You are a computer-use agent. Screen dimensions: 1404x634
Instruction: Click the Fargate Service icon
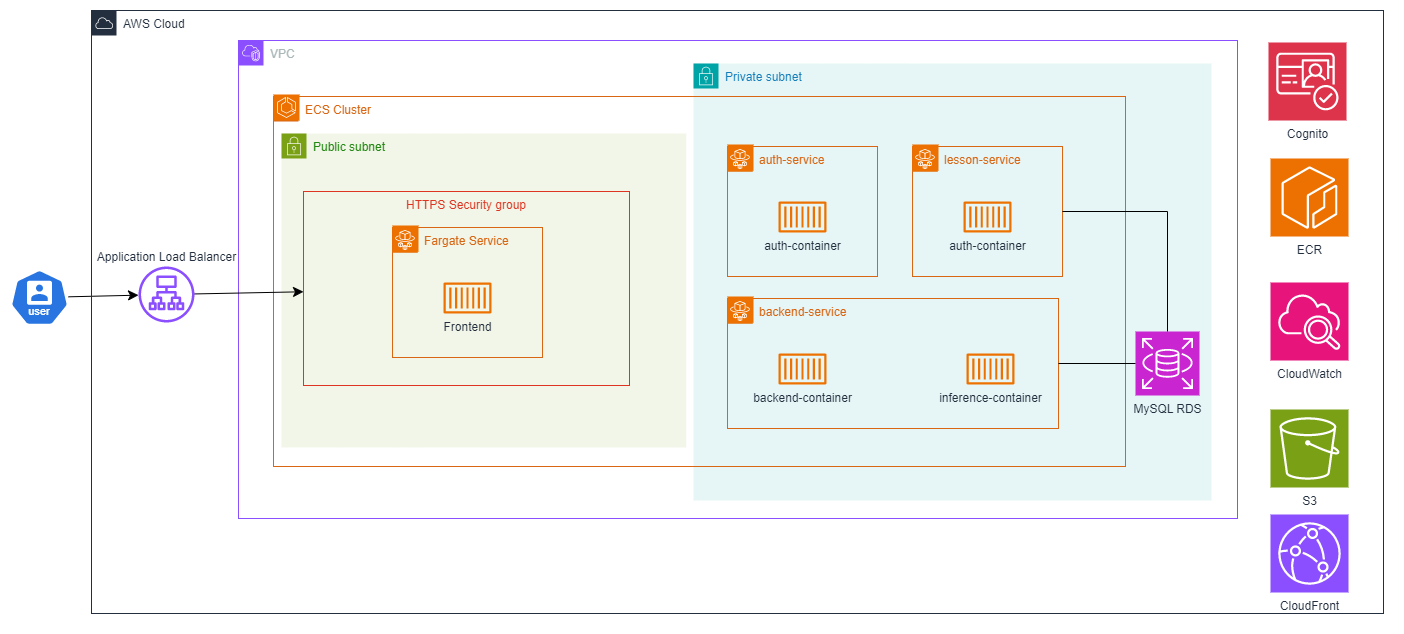[x=405, y=240]
